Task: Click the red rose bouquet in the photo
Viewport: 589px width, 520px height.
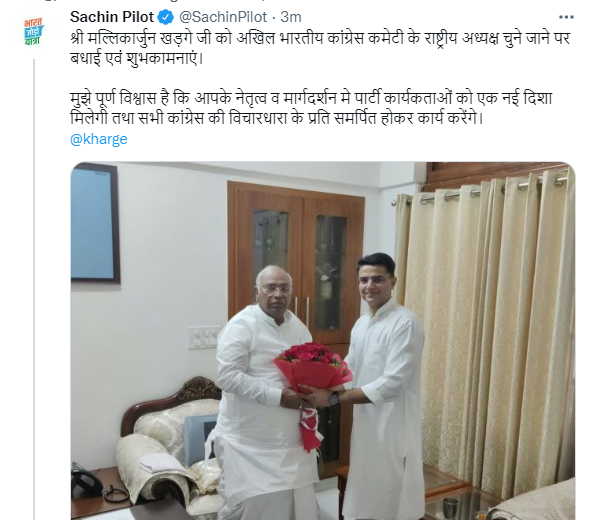Action: (313, 368)
